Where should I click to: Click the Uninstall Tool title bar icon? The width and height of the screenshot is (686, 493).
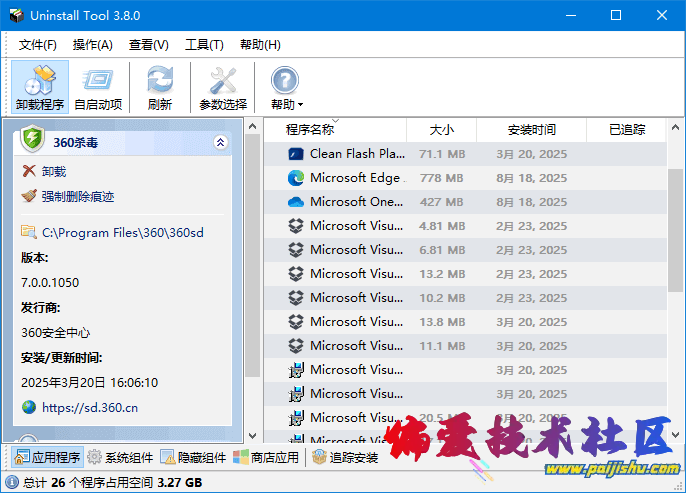[x=17, y=15]
